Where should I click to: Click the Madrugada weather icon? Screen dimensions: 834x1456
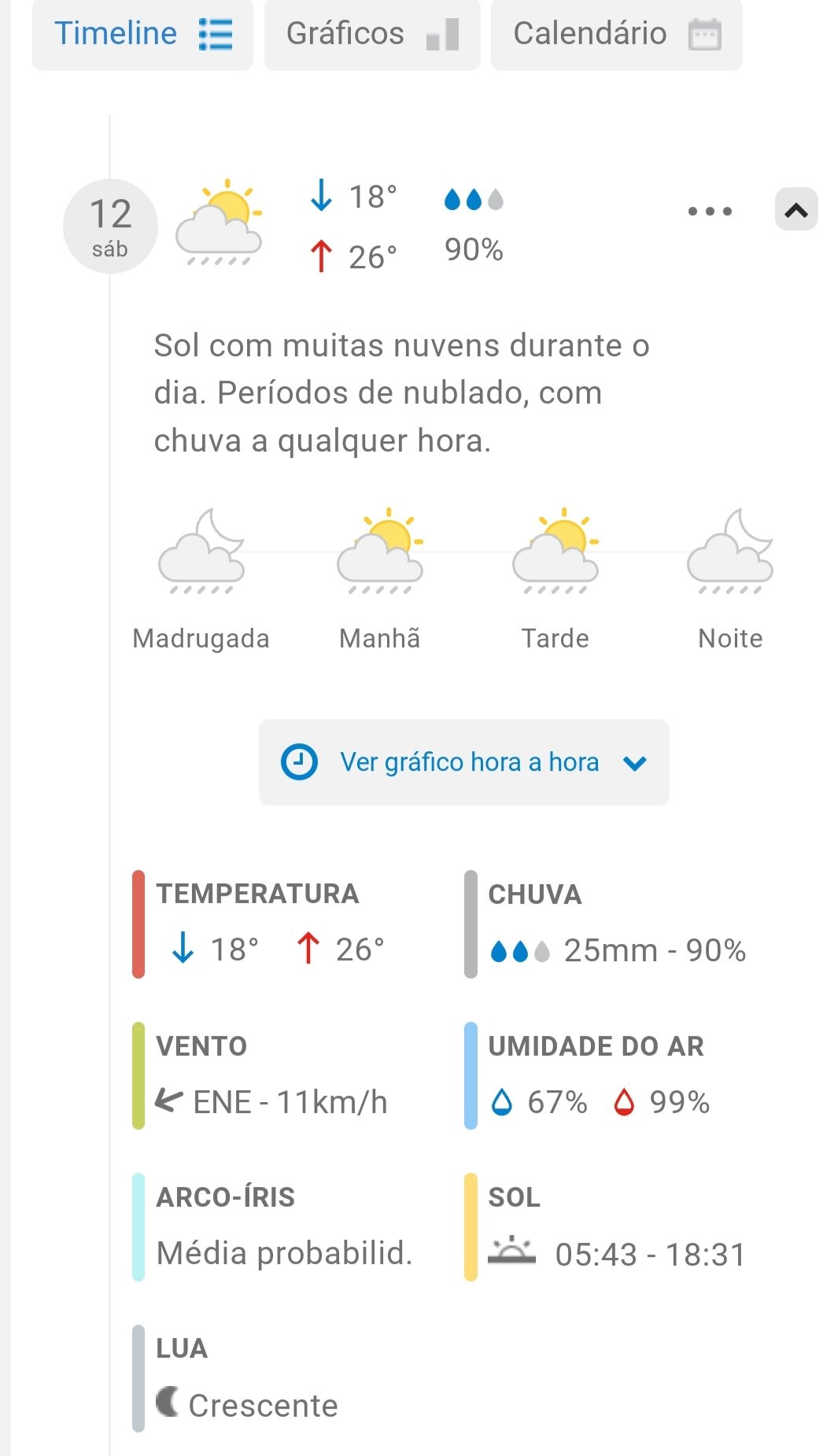201,551
